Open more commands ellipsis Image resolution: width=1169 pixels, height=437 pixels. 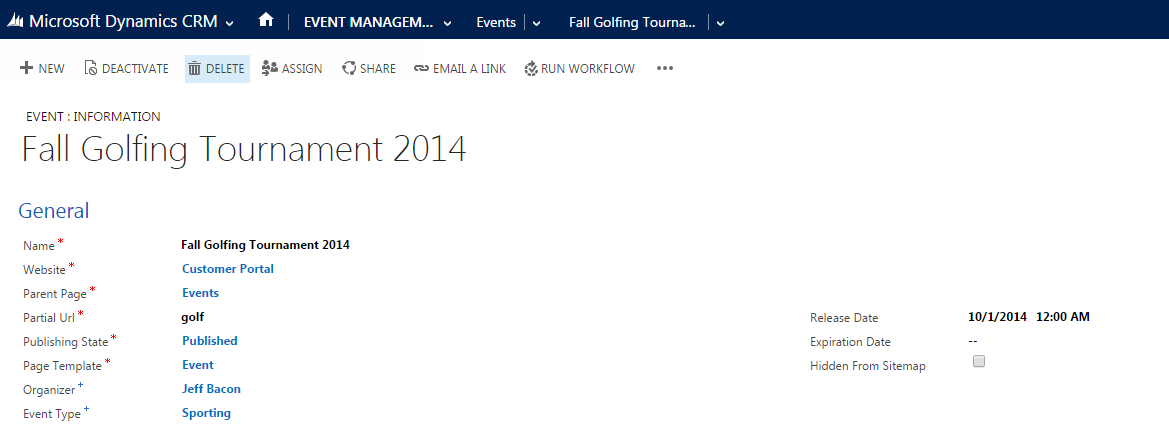coord(664,68)
